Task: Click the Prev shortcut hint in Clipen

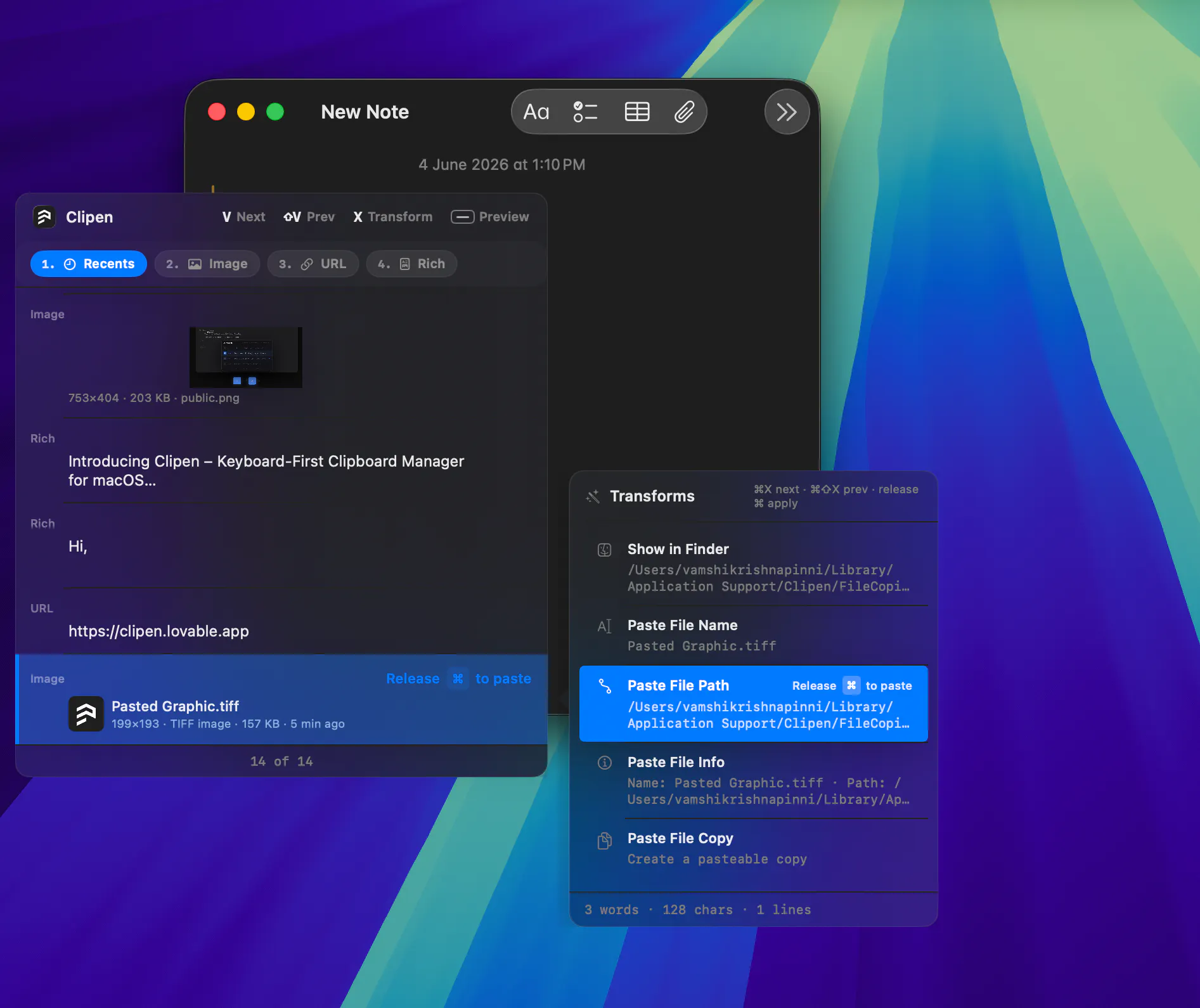Action: click(x=309, y=217)
